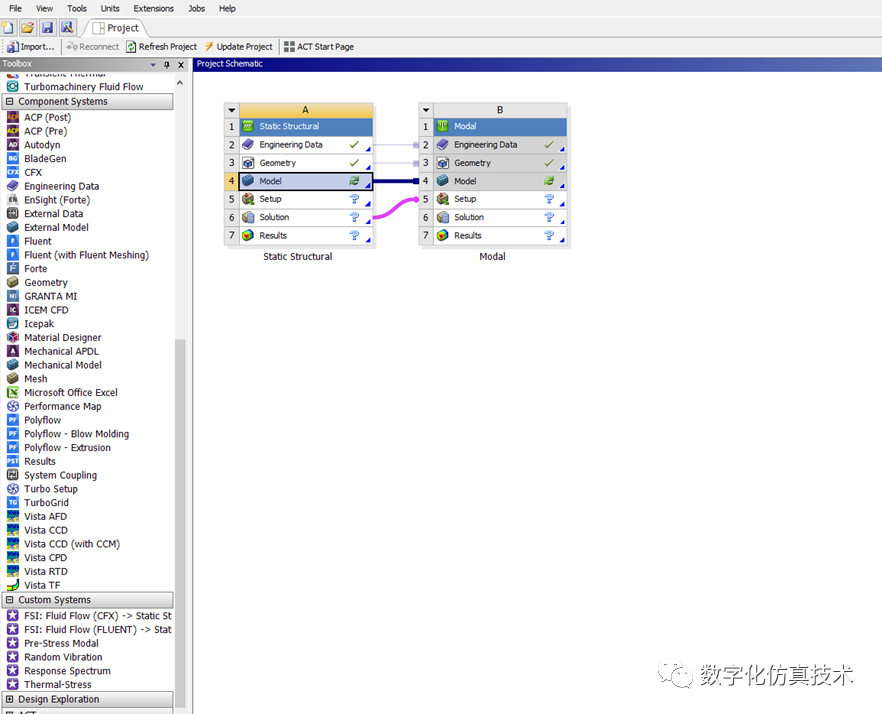Image resolution: width=882 pixels, height=714 pixels.
Task: Expand the Design Exploration section
Action: [x=10, y=699]
